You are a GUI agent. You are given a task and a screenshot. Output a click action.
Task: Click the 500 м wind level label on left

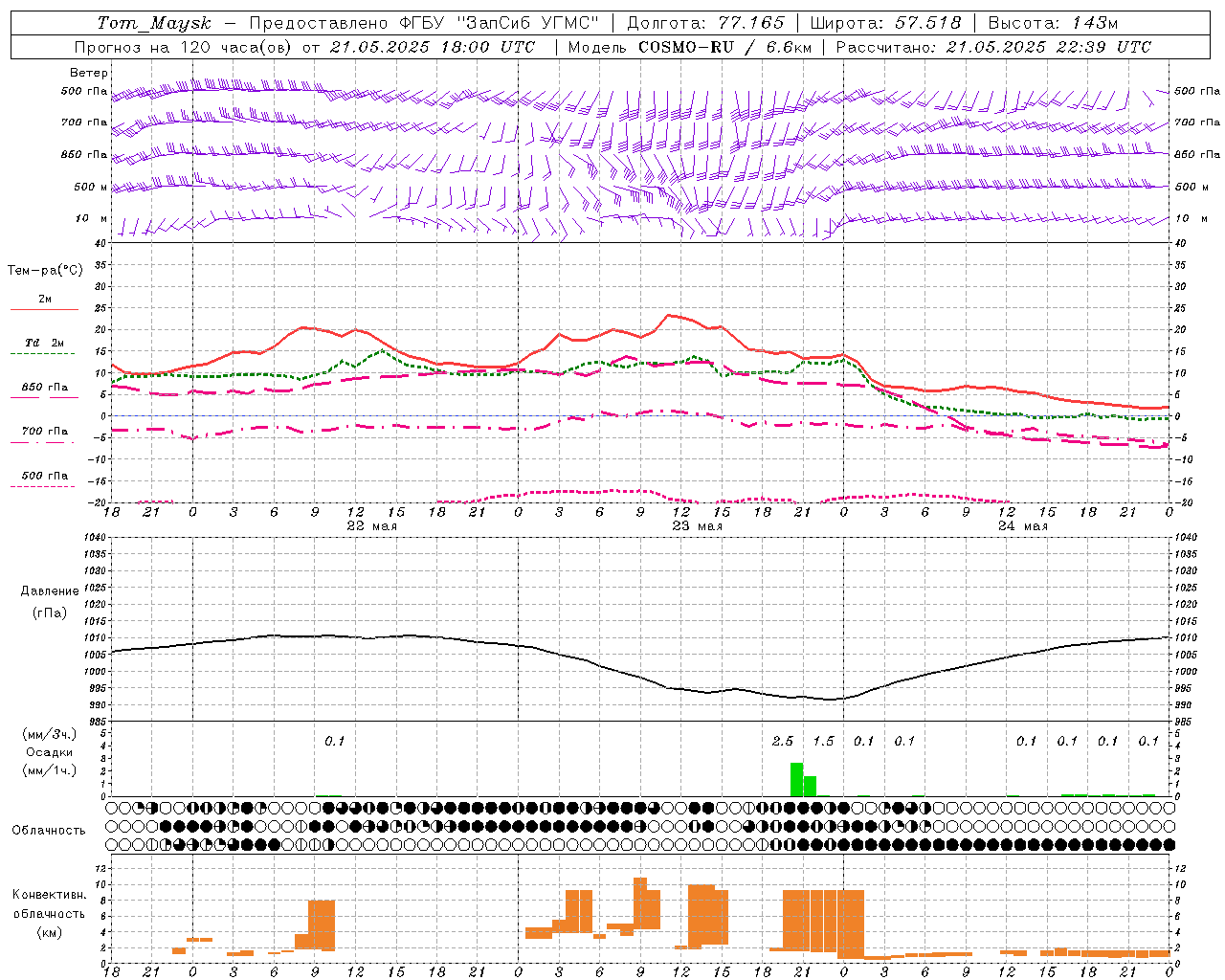[91, 188]
